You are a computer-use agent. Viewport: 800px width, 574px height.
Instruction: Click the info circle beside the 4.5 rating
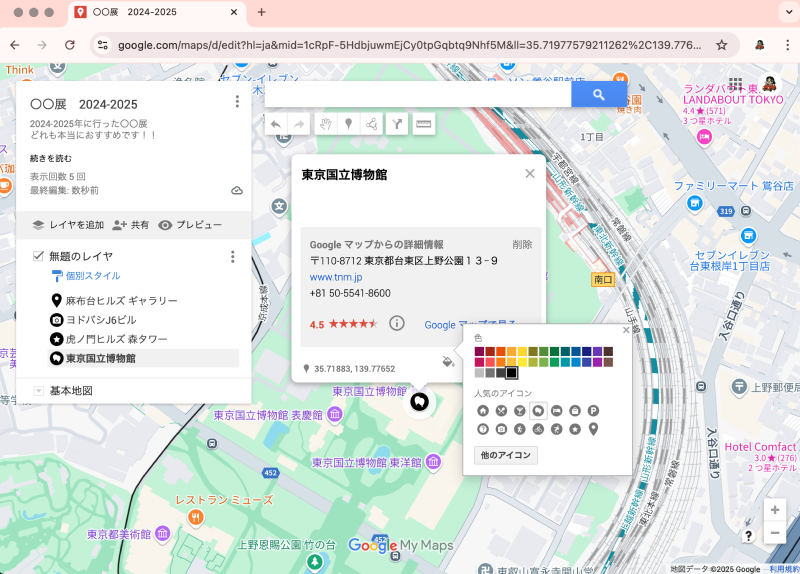pos(397,323)
